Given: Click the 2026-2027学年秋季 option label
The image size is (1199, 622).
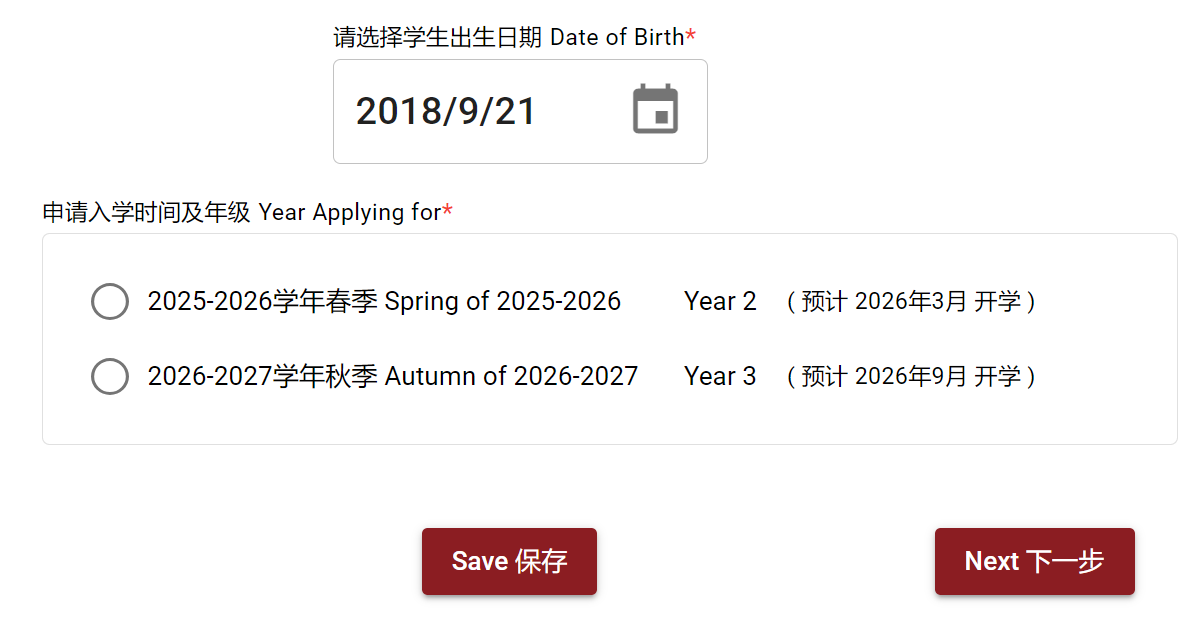Looking at the screenshot, I should pos(262,377).
